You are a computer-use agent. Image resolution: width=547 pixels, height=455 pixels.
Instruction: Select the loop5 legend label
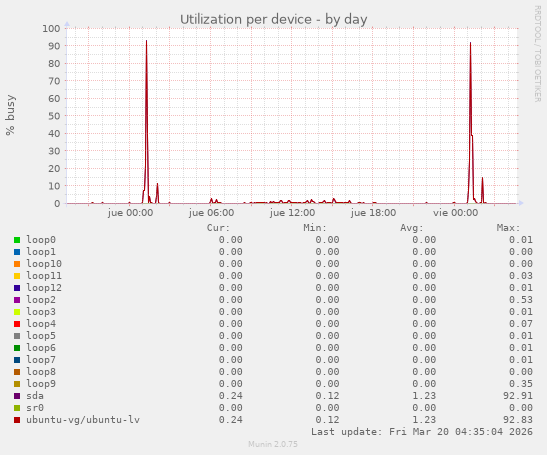tap(41, 336)
